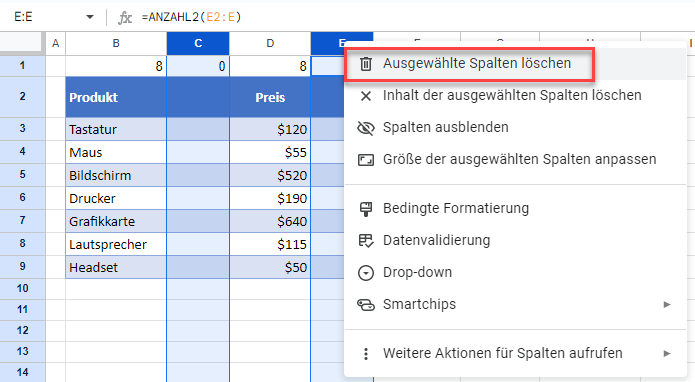Click the Headset cell
This screenshot has height=382, width=695.
pos(116,267)
